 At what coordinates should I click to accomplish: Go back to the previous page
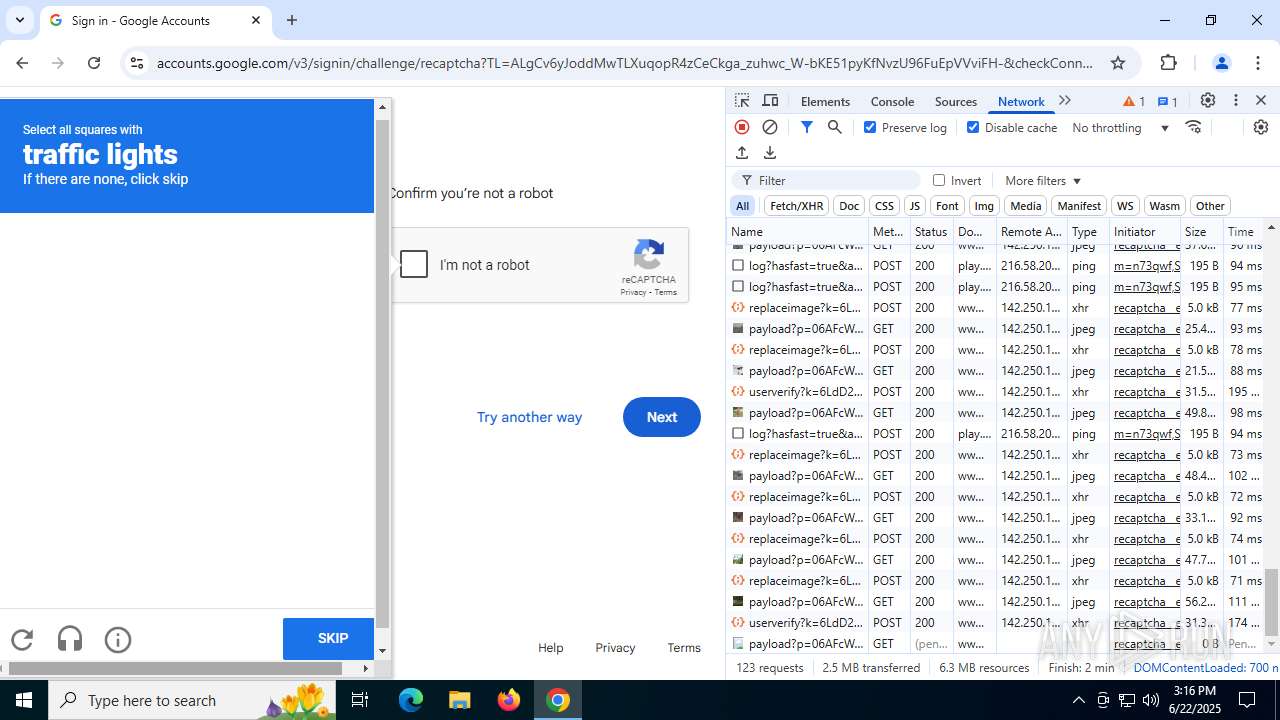point(22,63)
